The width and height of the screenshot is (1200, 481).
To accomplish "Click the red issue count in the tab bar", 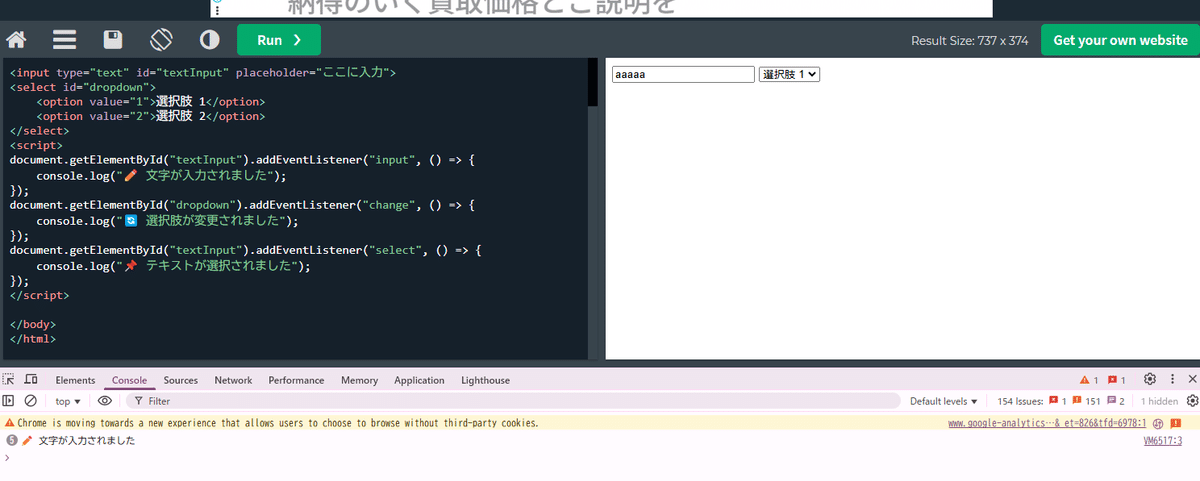I will click(x=1116, y=380).
